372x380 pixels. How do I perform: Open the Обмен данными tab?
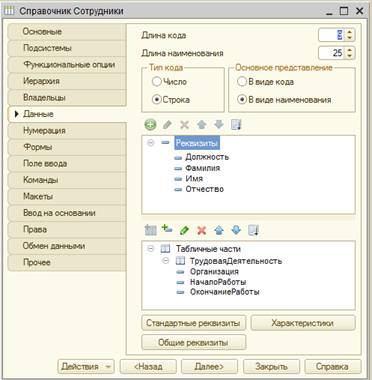click(67, 246)
